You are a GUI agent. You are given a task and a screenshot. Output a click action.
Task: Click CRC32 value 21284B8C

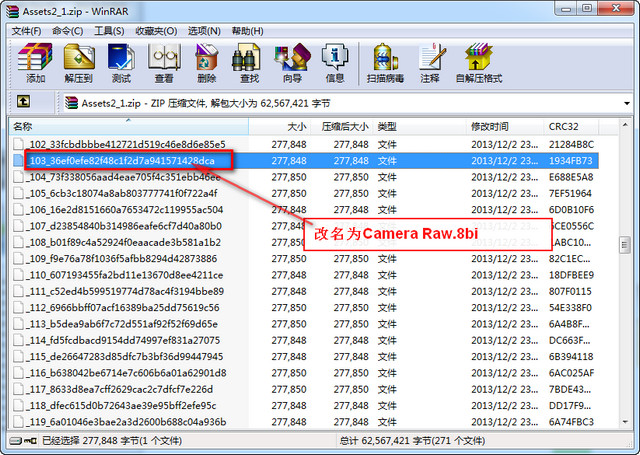(571, 144)
